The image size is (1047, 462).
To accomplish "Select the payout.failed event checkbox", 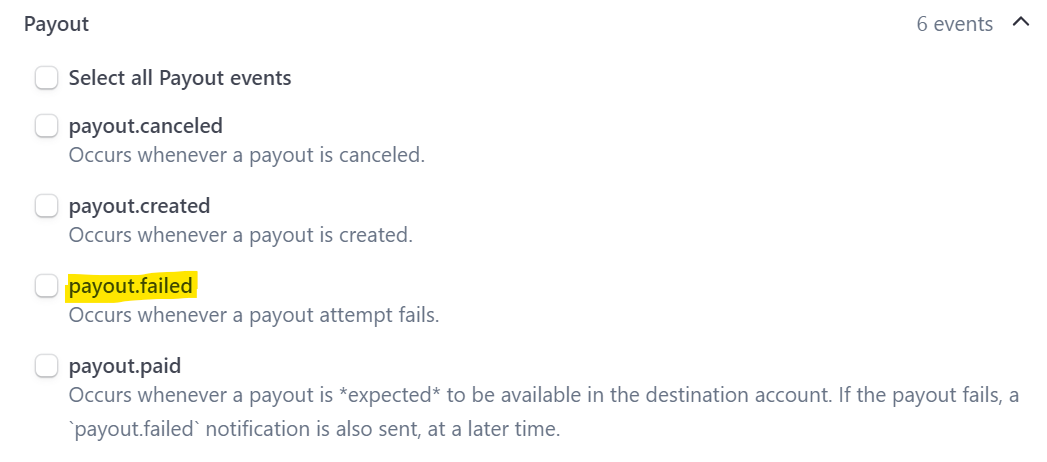I will tap(46, 286).
